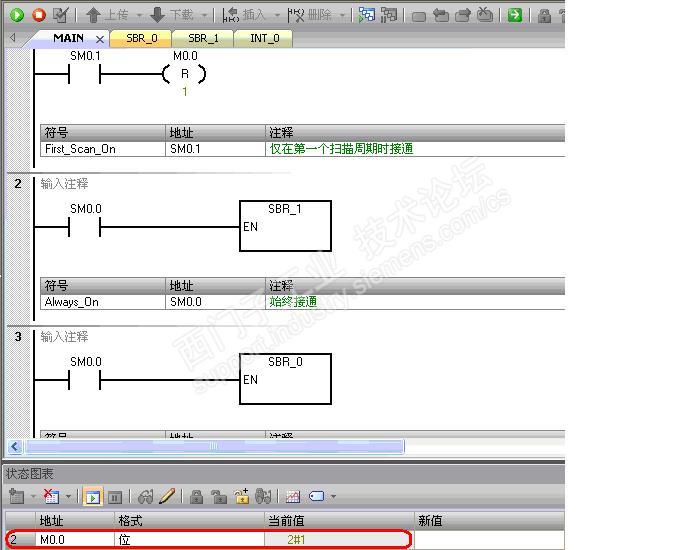Image resolution: width=683 pixels, height=550 pixels.
Task: Click the delete chart icon
Action: 51,496
